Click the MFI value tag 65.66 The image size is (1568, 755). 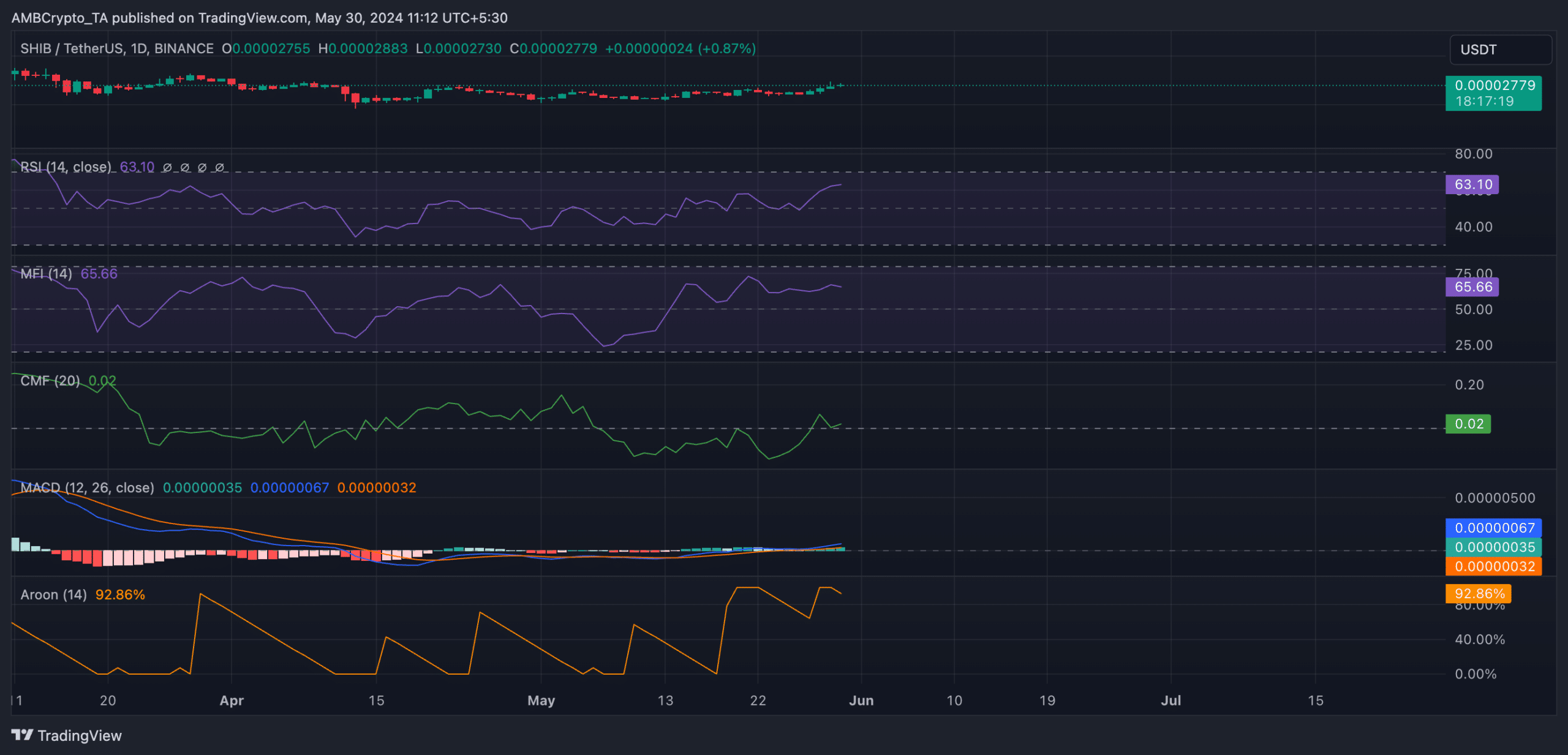tap(1472, 287)
